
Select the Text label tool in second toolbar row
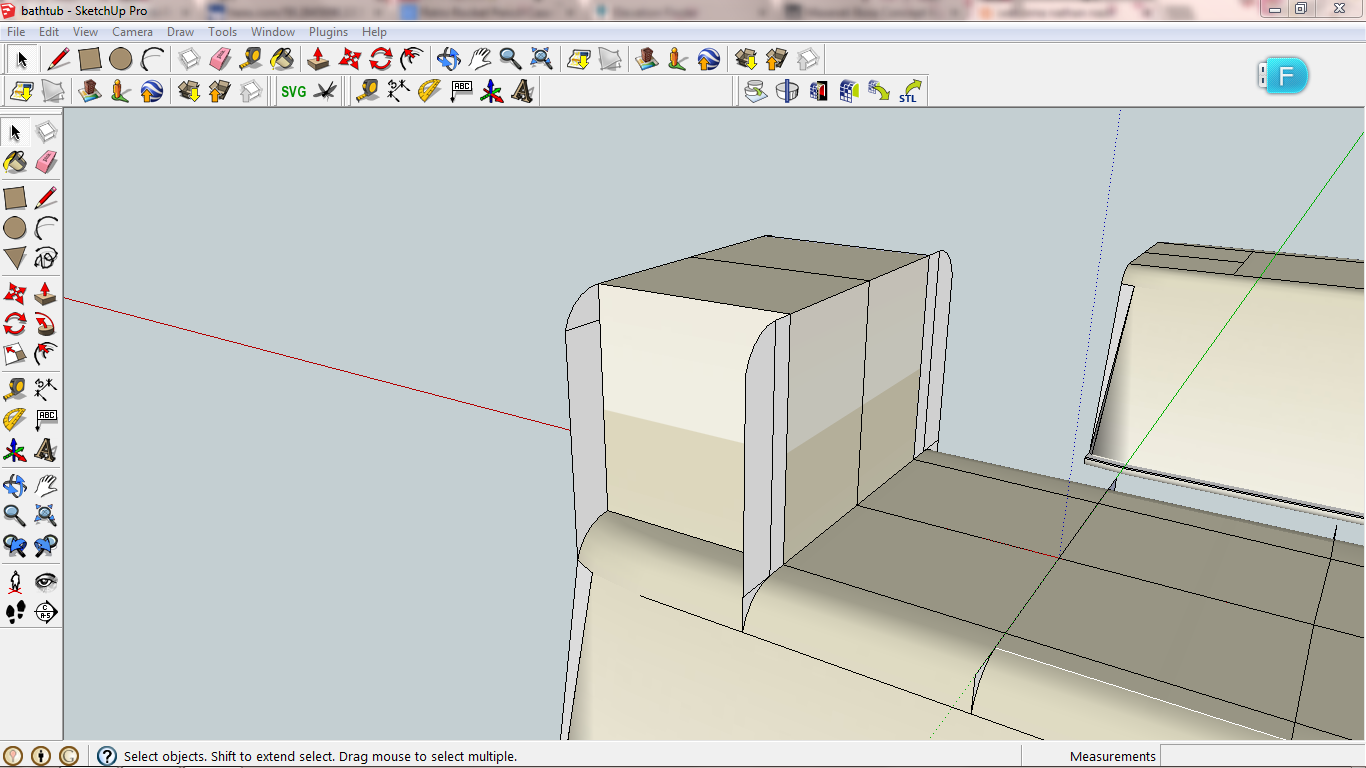point(461,92)
